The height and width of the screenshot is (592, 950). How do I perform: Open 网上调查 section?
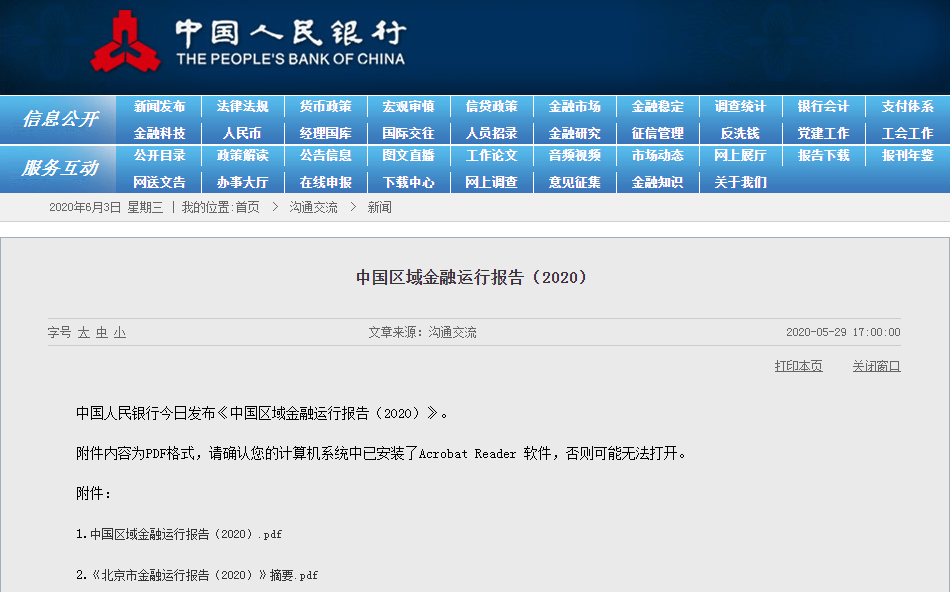coord(491,182)
